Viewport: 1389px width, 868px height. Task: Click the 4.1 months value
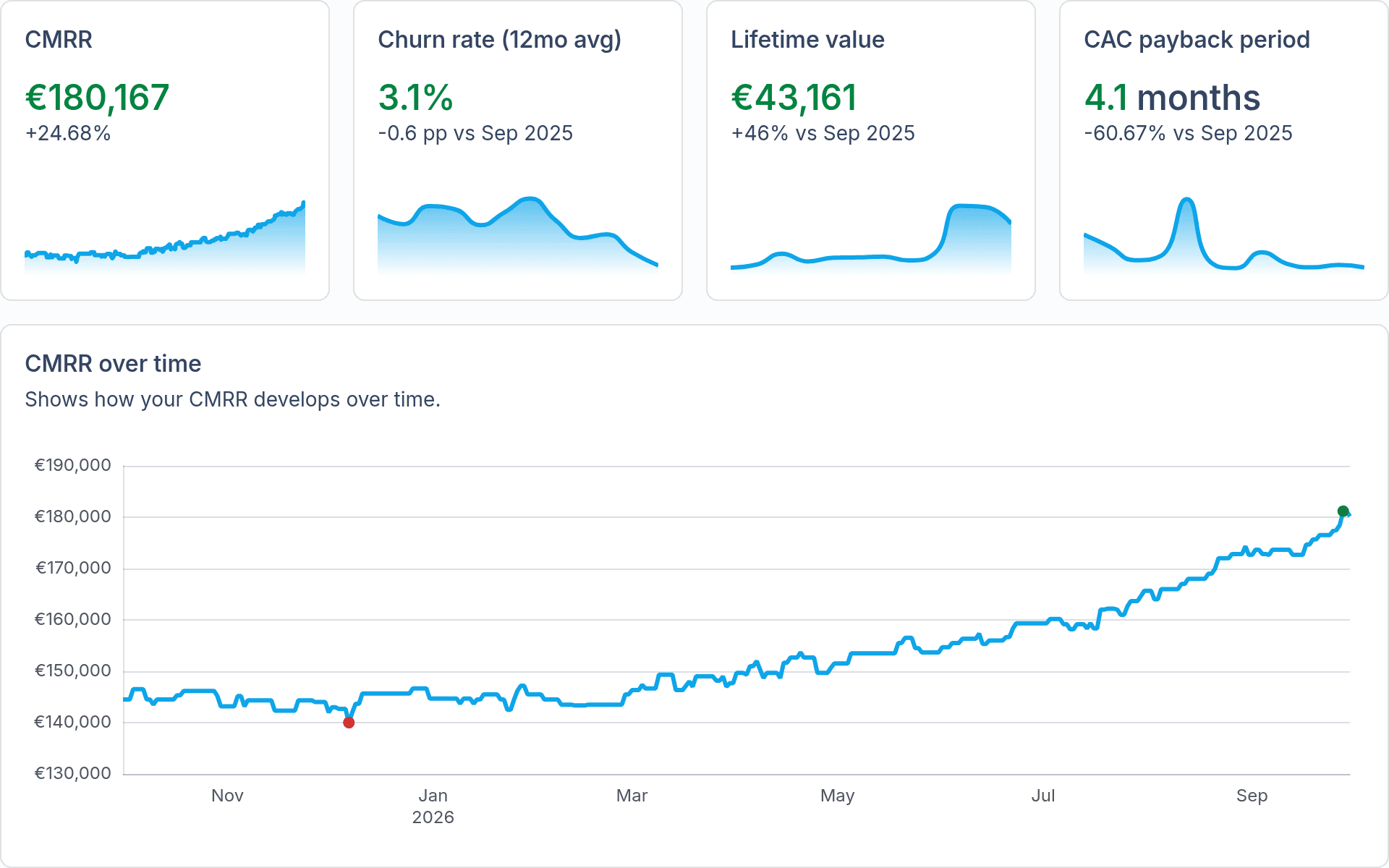(1172, 98)
